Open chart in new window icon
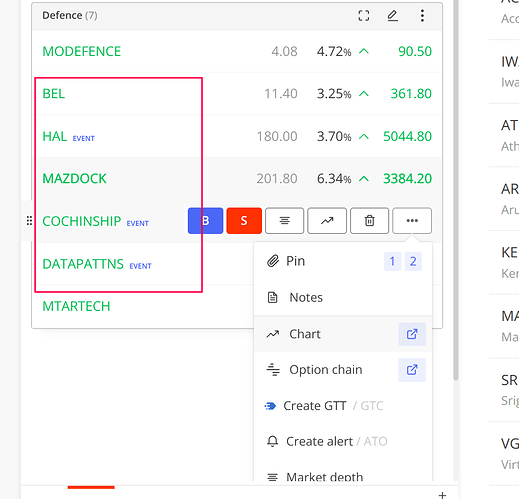This screenshot has width=519, height=499. [x=412, y=334]
